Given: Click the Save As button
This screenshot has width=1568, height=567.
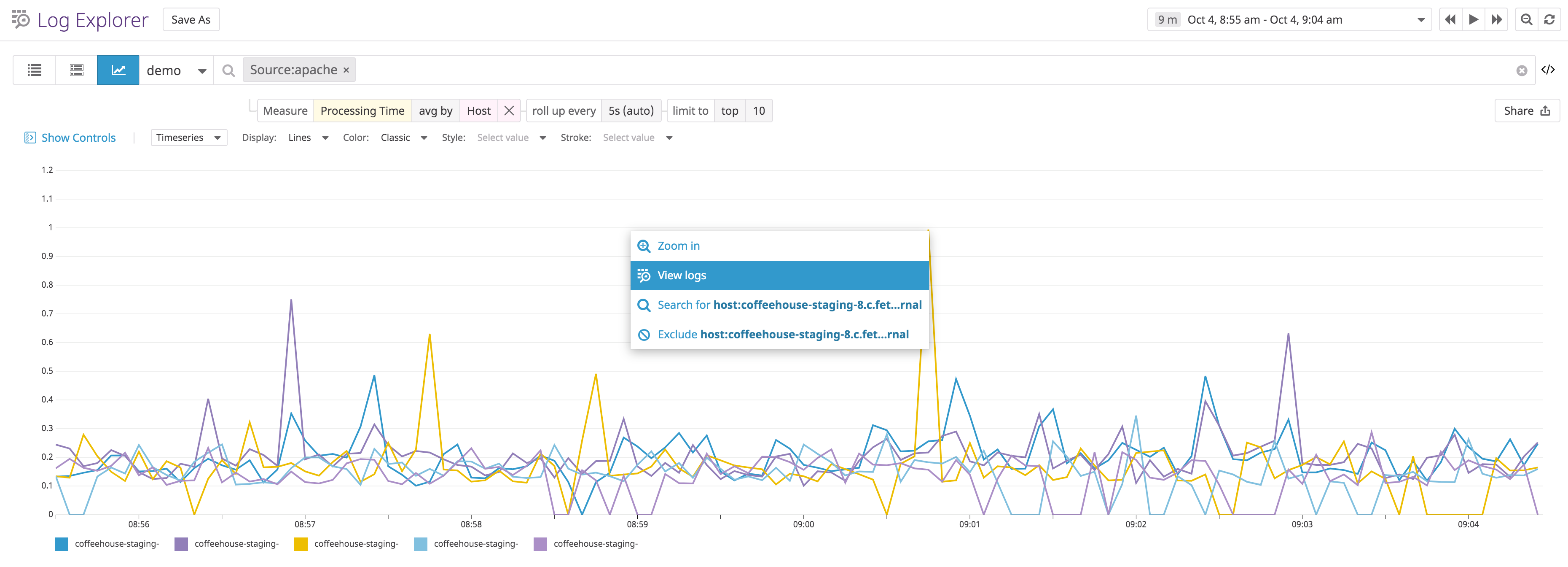Looking at the screenshot, I should point(191,19).
